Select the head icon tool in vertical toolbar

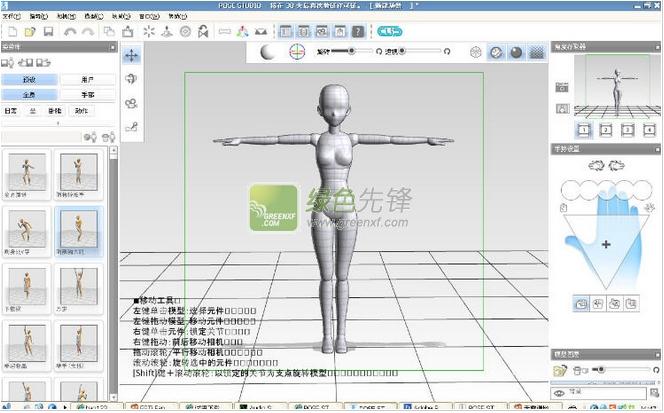131,79
